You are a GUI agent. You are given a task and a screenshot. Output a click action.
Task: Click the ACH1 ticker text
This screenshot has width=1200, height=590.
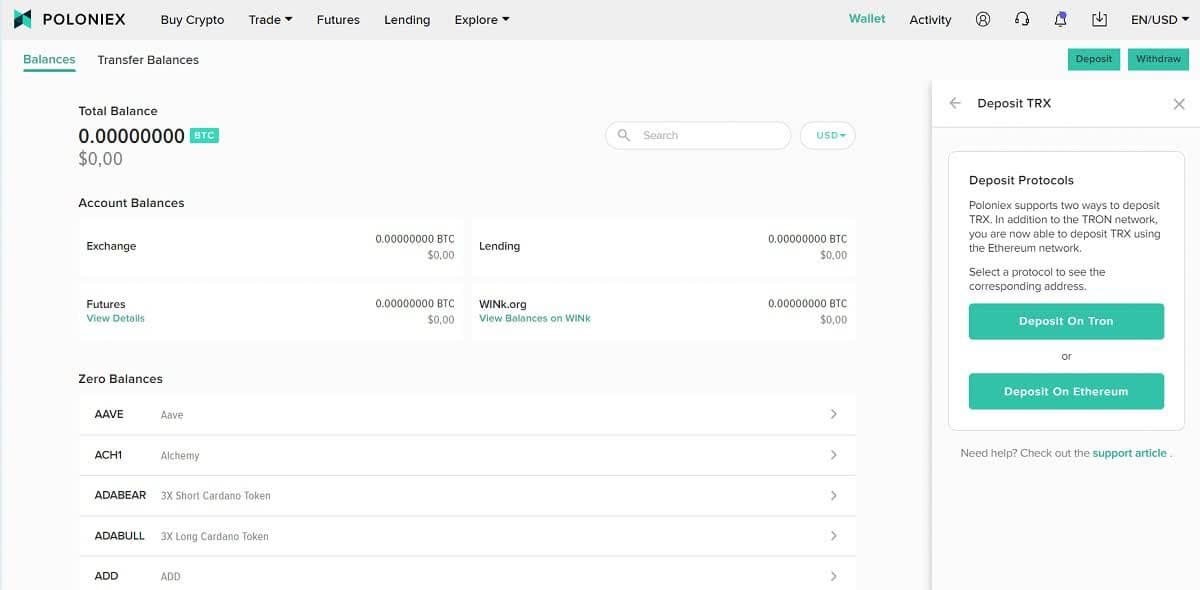tap(108, 455)
